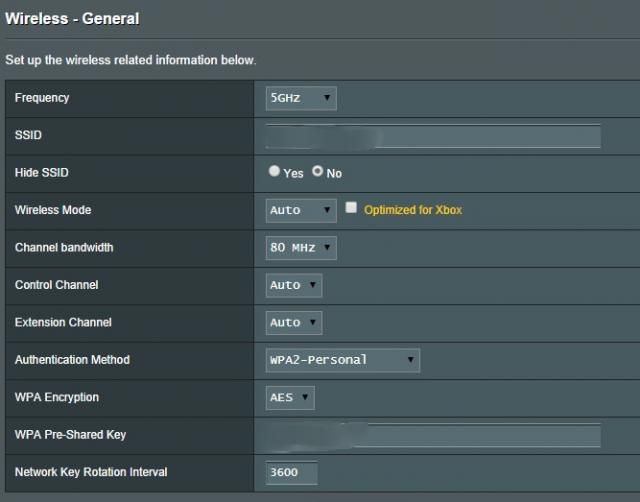Click the 'Channel bandwidth' row label text
The width and height of the screenshot is (640, 502).
coord(64,247)
